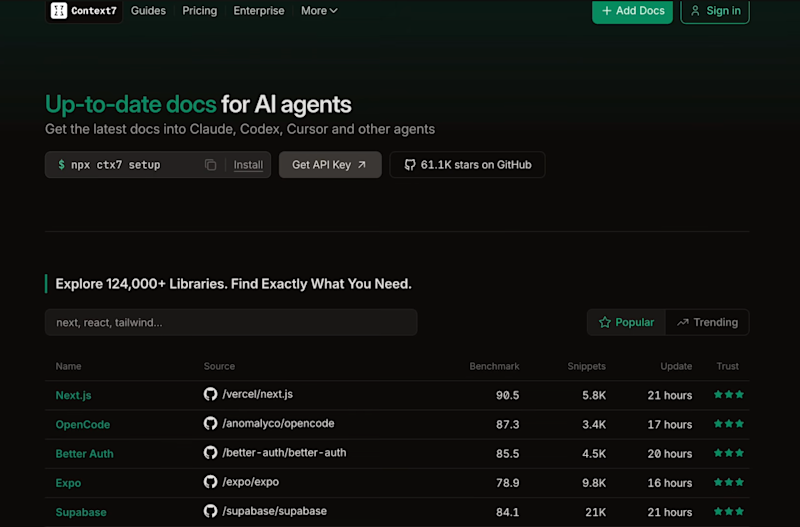Click GitHub icon in stars button
Screen dimensions: 800x527
(410, 165)
